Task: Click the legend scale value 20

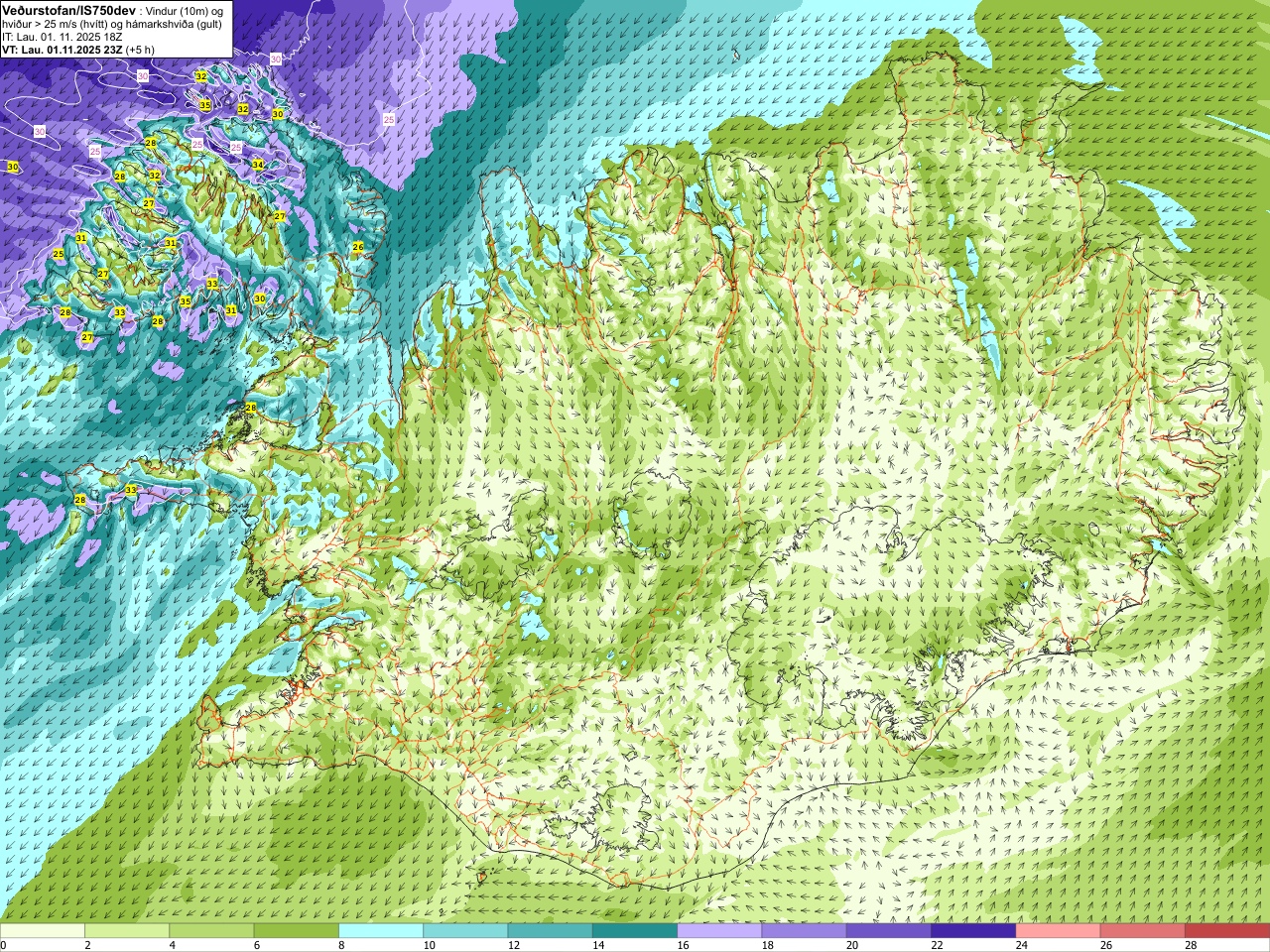Action: click(x=852, y=945)
